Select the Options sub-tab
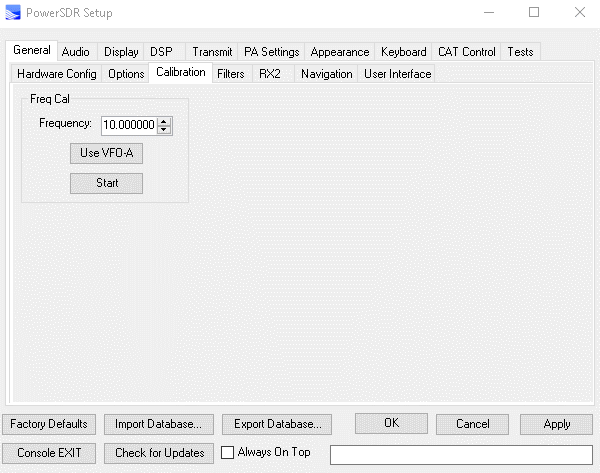The width and height of the screenshot is (600, 473). [x=126, y=74]
